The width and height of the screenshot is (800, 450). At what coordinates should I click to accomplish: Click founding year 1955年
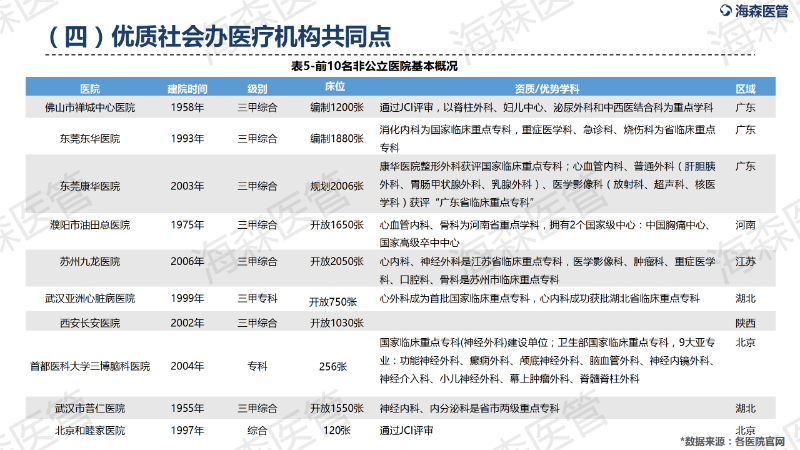187,408
